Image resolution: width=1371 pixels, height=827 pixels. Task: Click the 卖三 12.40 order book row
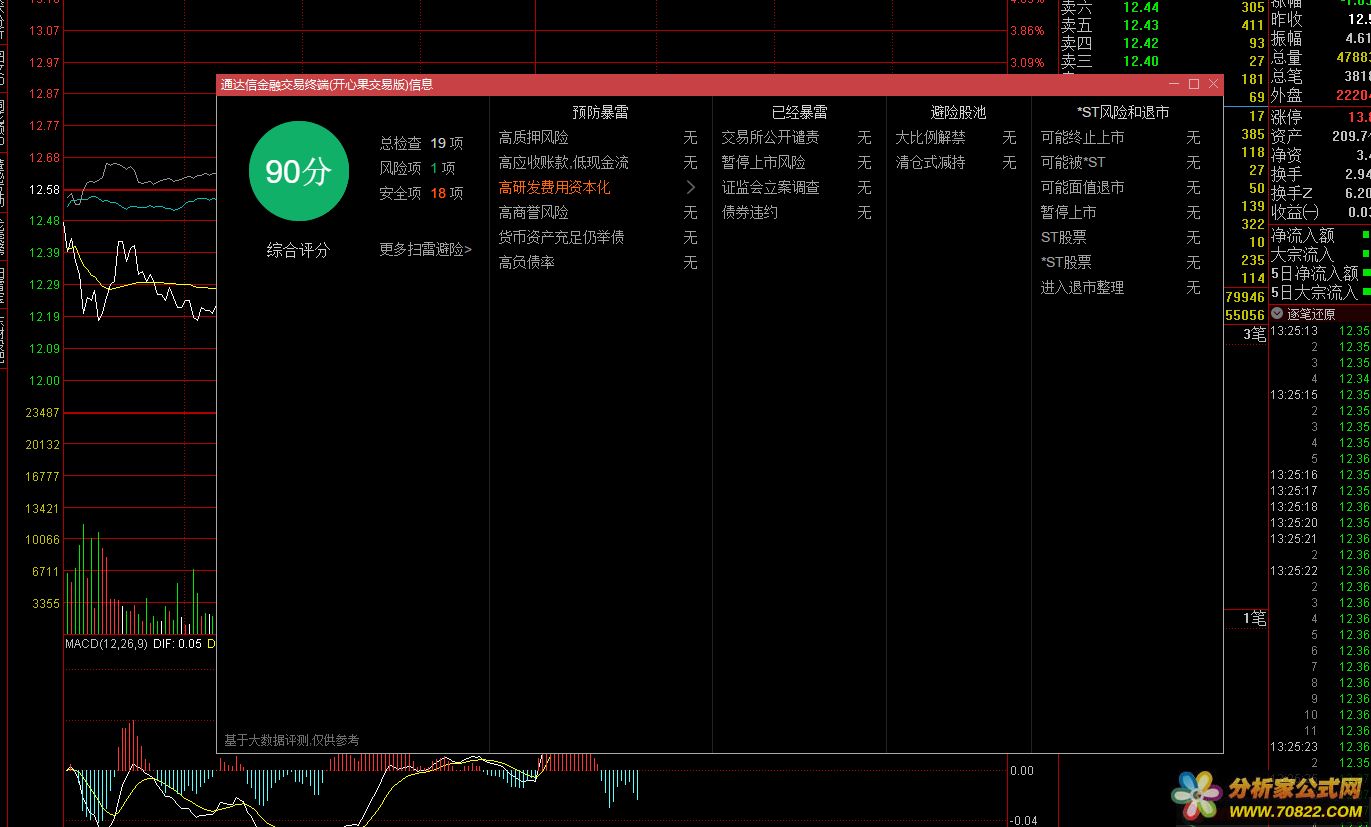click(1163, 61)
